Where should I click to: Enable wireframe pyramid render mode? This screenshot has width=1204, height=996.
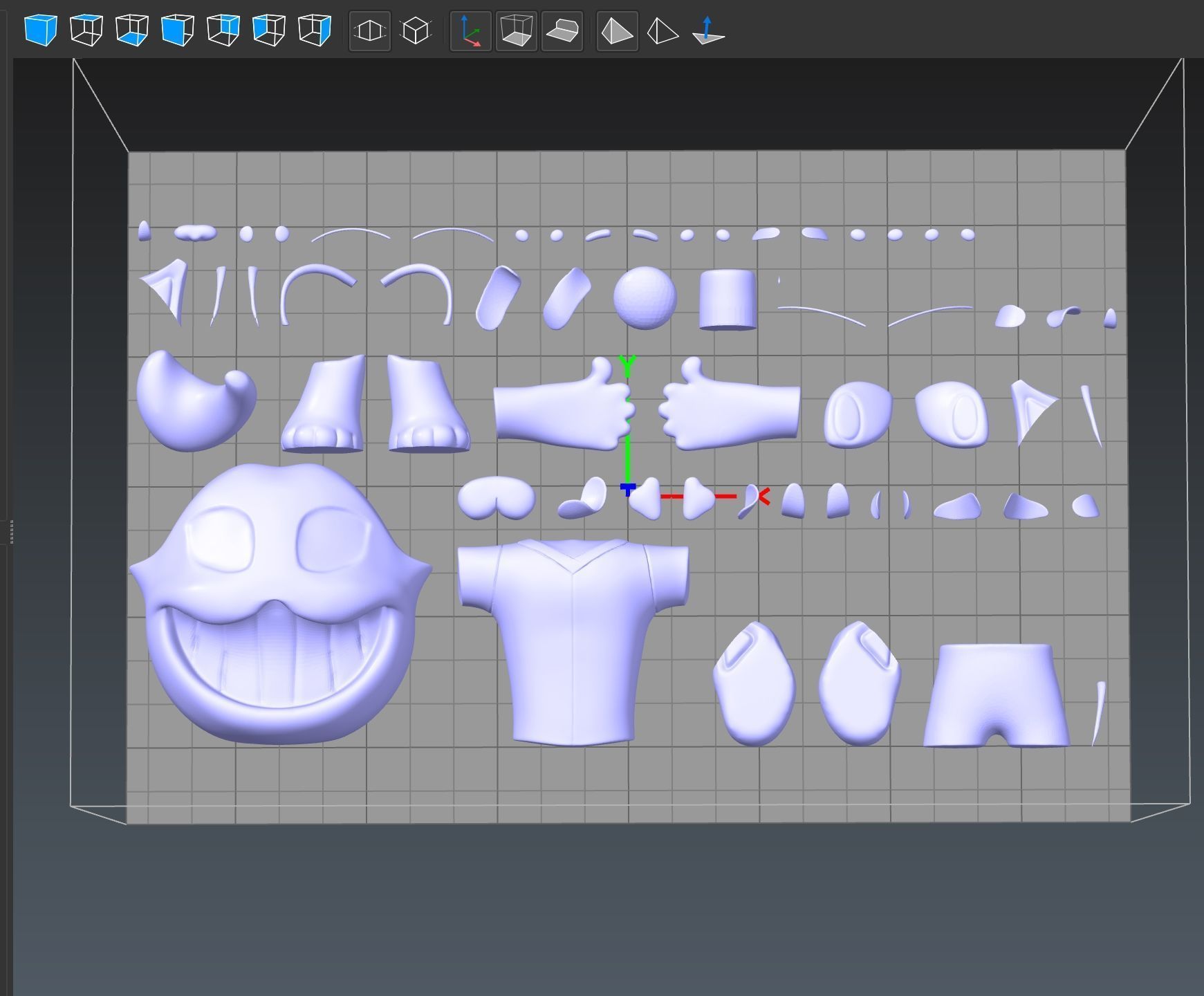663,31
